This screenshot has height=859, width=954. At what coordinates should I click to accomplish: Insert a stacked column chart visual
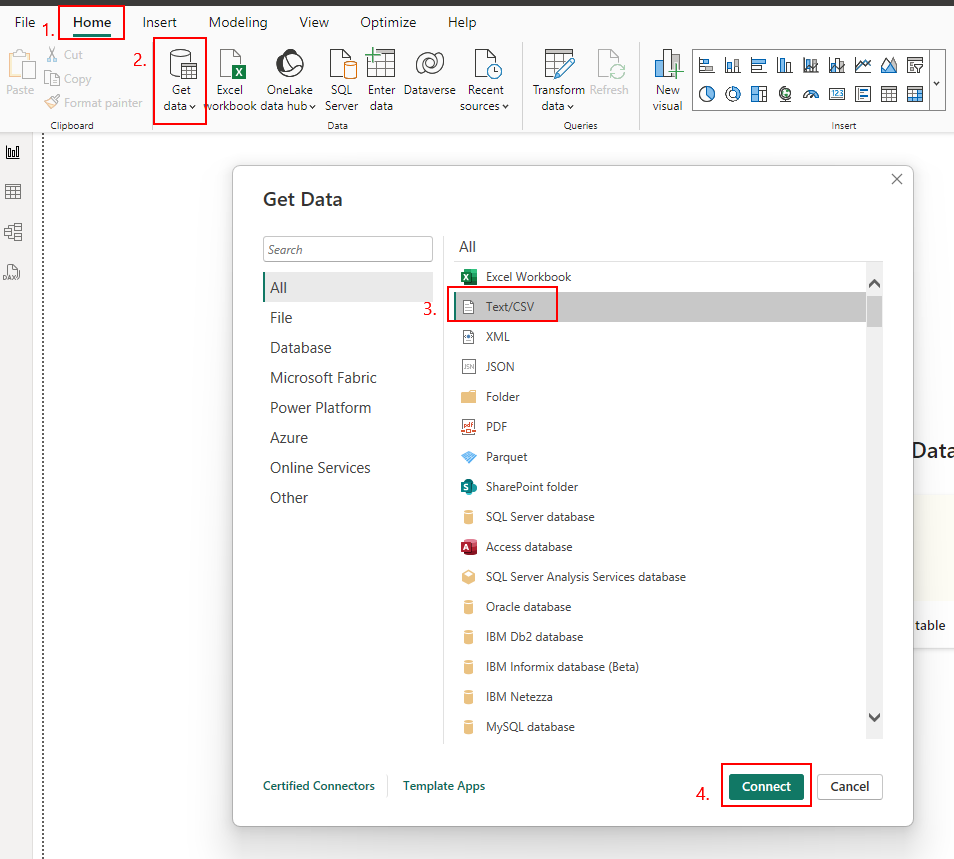pyautogui.click(x=733, y=65)
